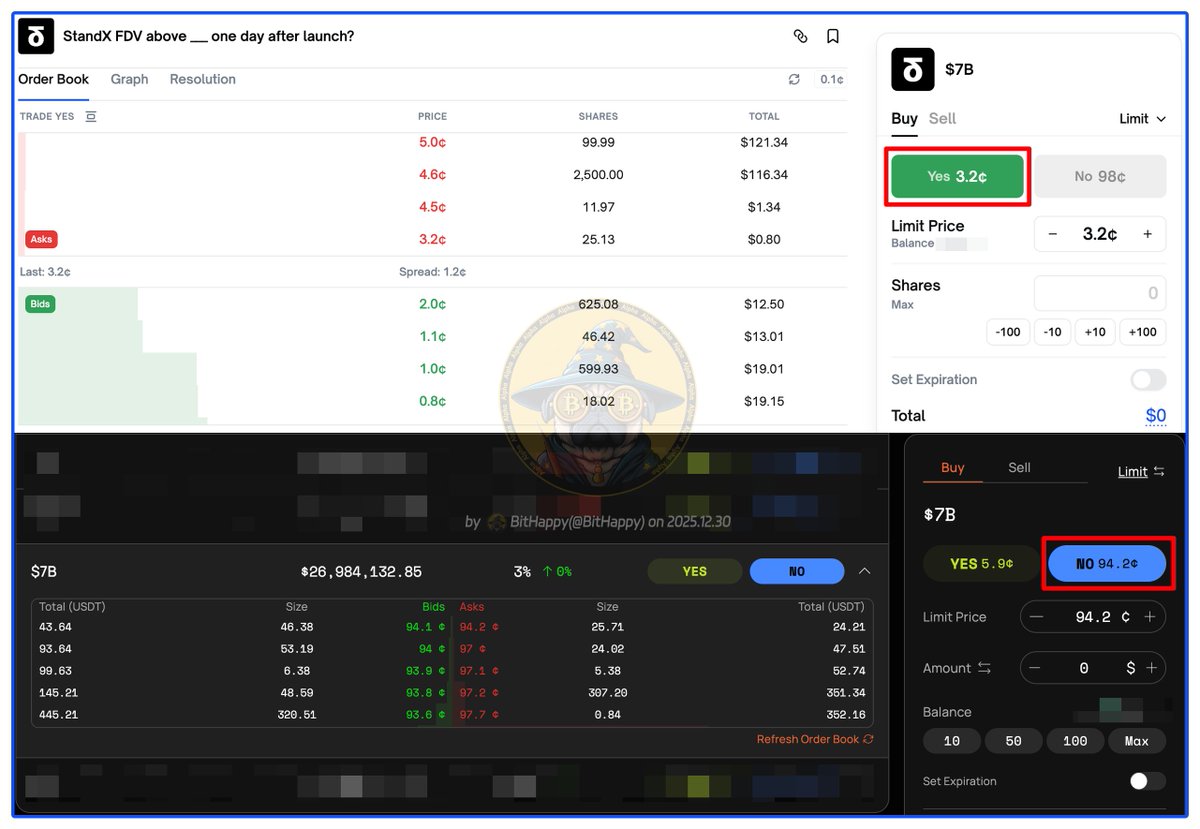Click refresh icon after Refresh Order Book
Image resolution: width=1200 pixels, height=829 pixels.
coord(868,739)
